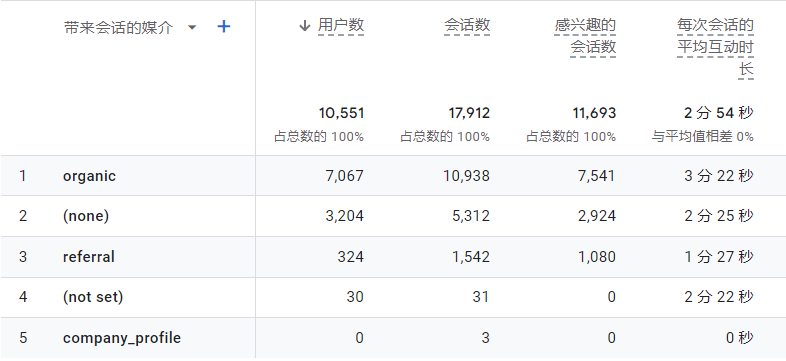Sort by the 用户数 column header
Screen dimensions: 786x361
tap(341, 26)
